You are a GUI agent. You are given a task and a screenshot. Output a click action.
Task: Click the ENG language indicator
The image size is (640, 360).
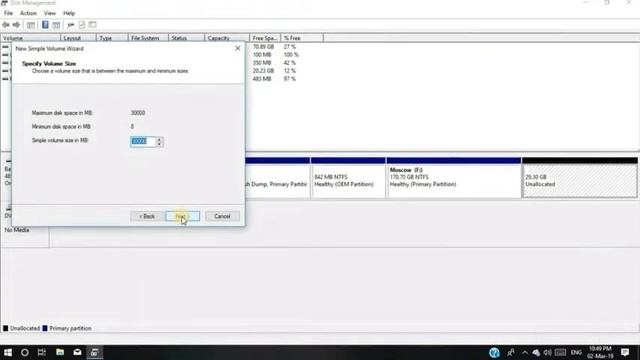[x=576, y=352]
